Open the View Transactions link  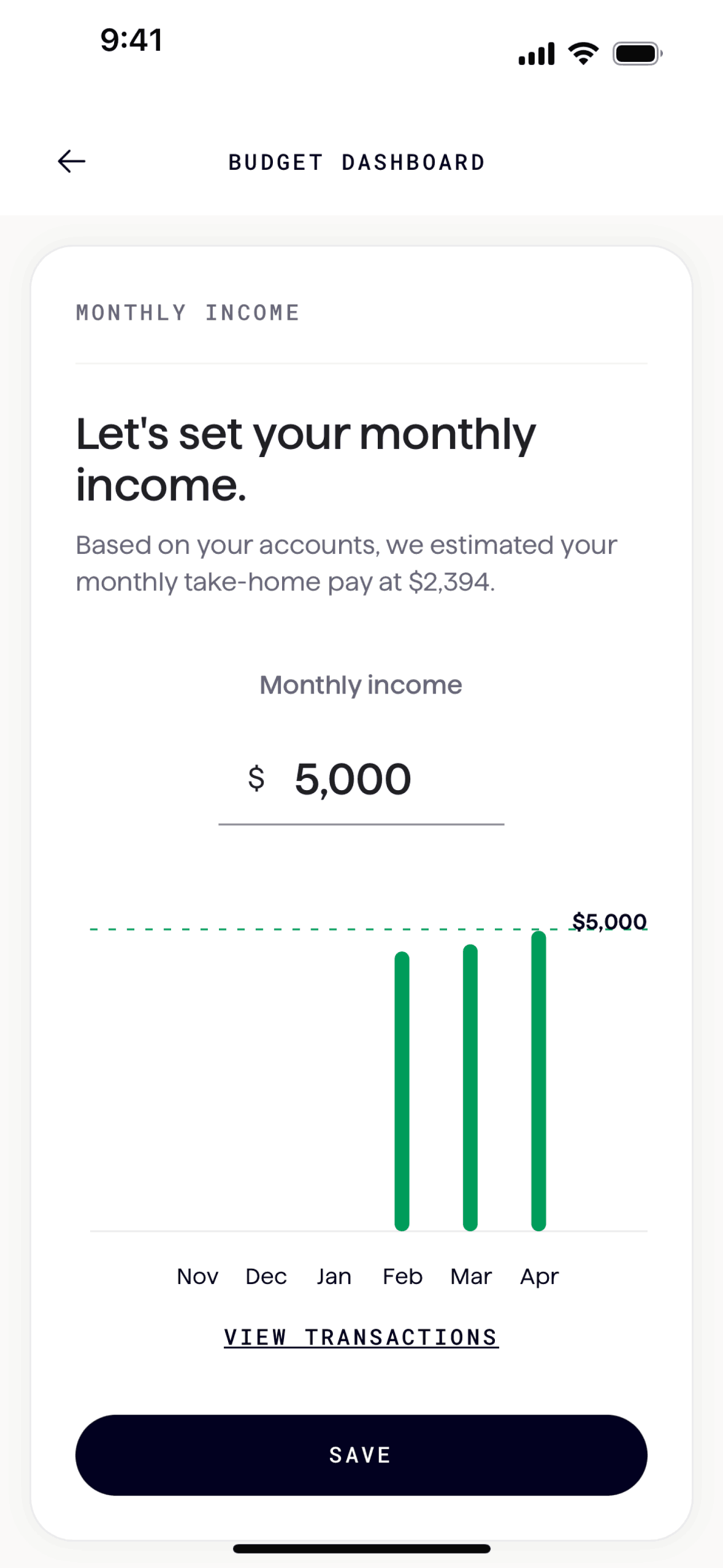coord(361,1338)
